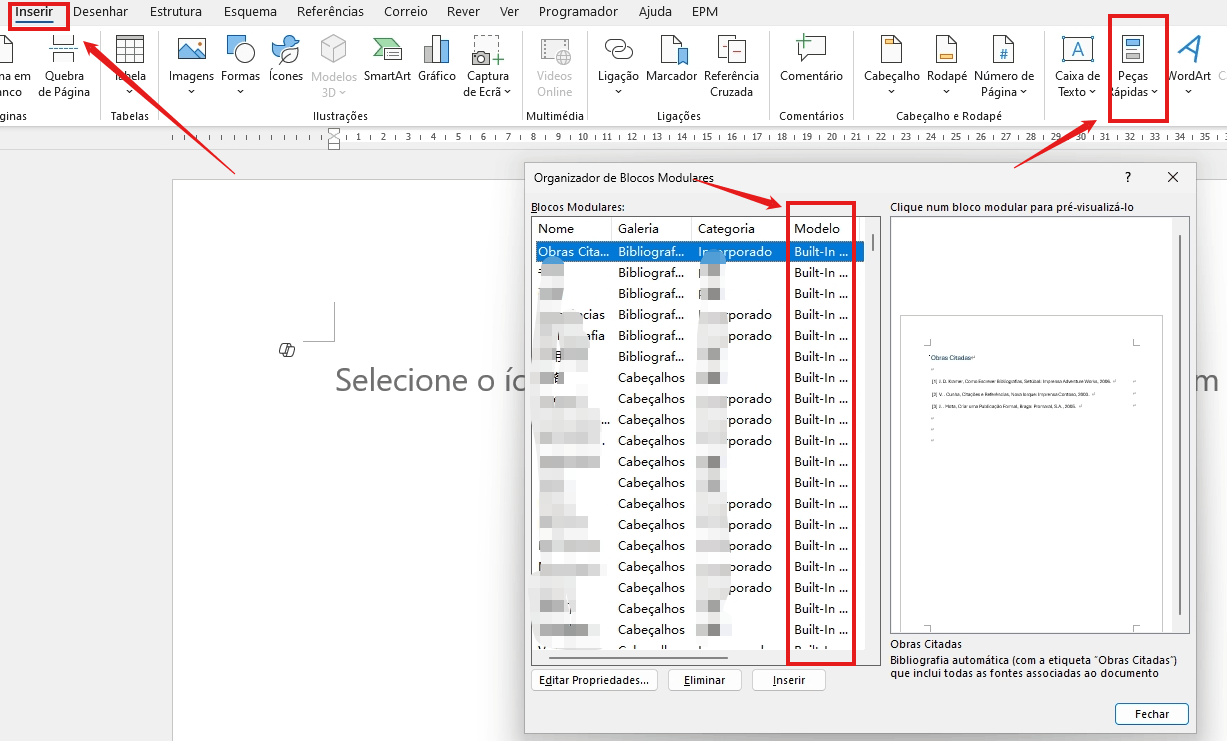
Task: Expand the WordArt dropdown arrow
Action: [x=1189, y=92]
